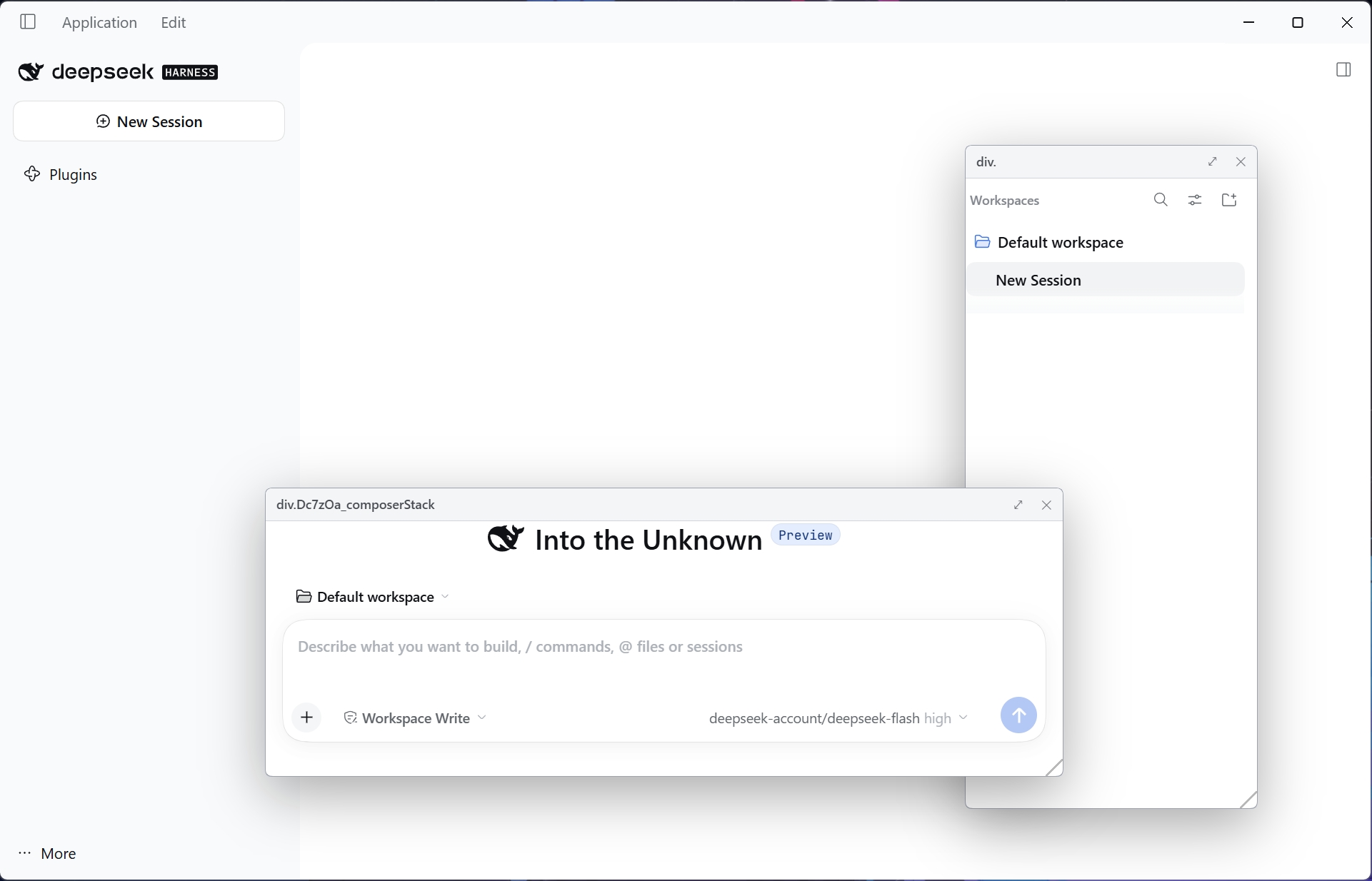
Task: Select Default workspace in Workspaces panel
Action: [1105, 242]
